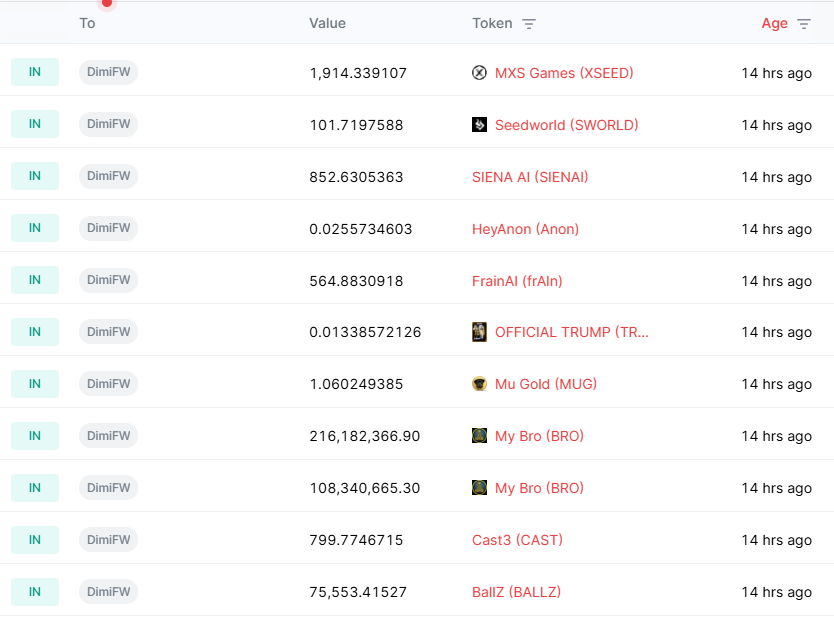Click the IN badge in the SWORLD row
The width and height of the screenshot is (834, 621).
(x=35, y=124)
